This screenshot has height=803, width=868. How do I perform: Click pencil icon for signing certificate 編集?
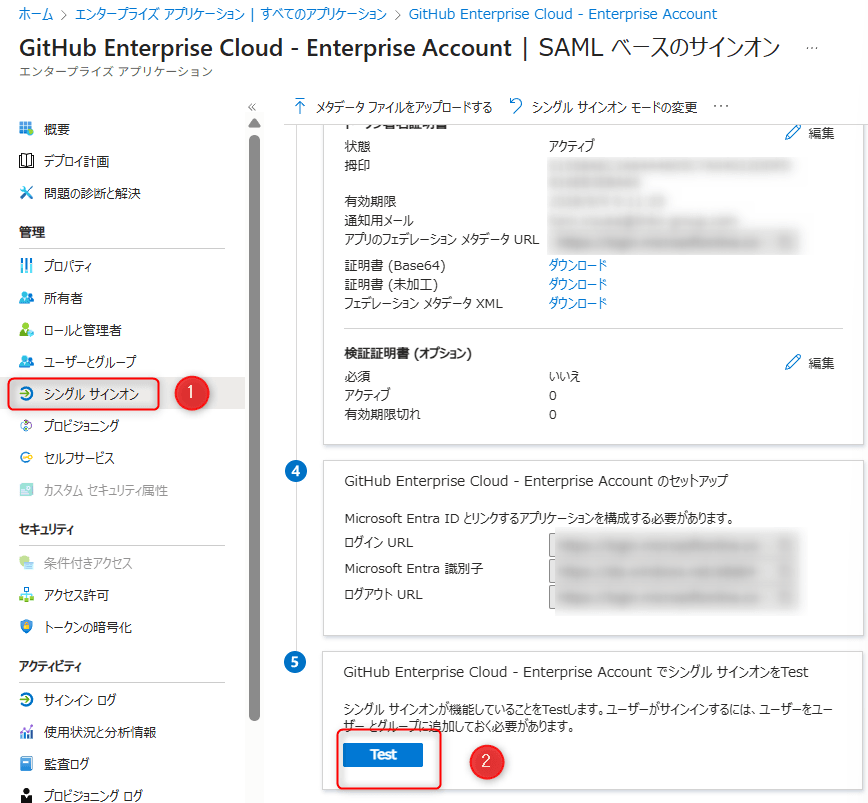793,132
